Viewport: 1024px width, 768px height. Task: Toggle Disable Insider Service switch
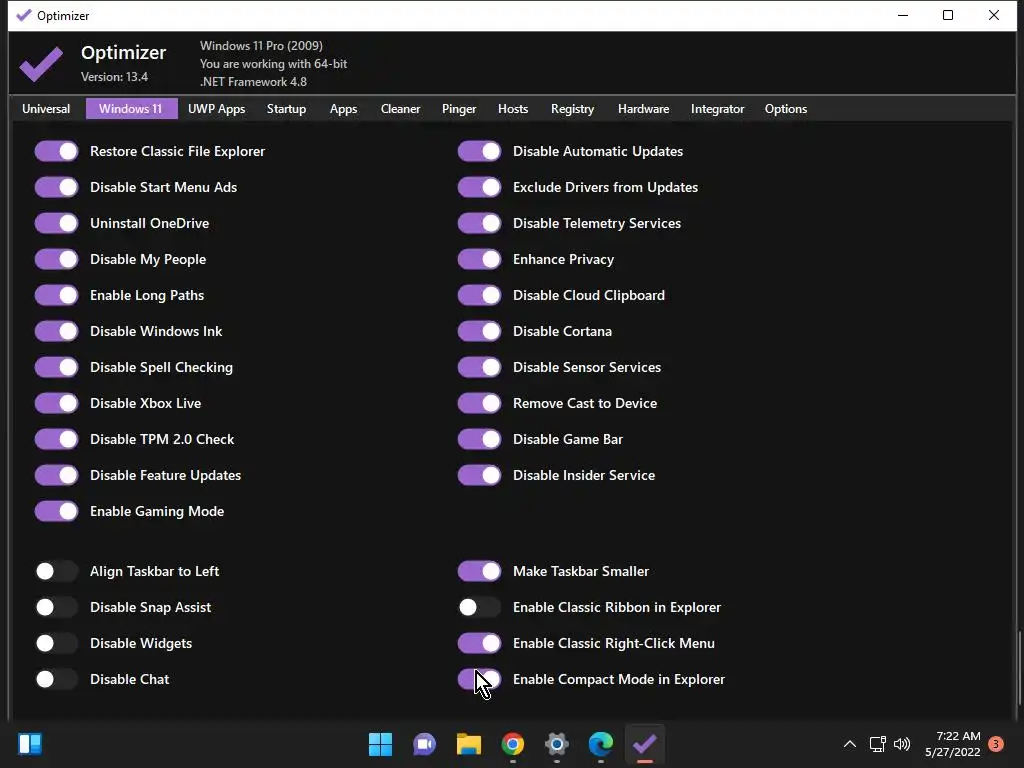tap(479, 475)
